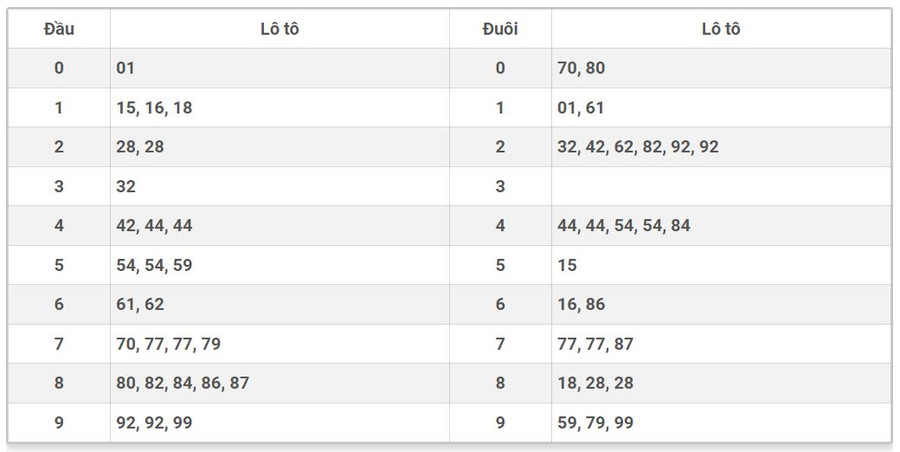Select the cell containing "15, 16, 18"
900x452 pixels.
tap(154, 108)
